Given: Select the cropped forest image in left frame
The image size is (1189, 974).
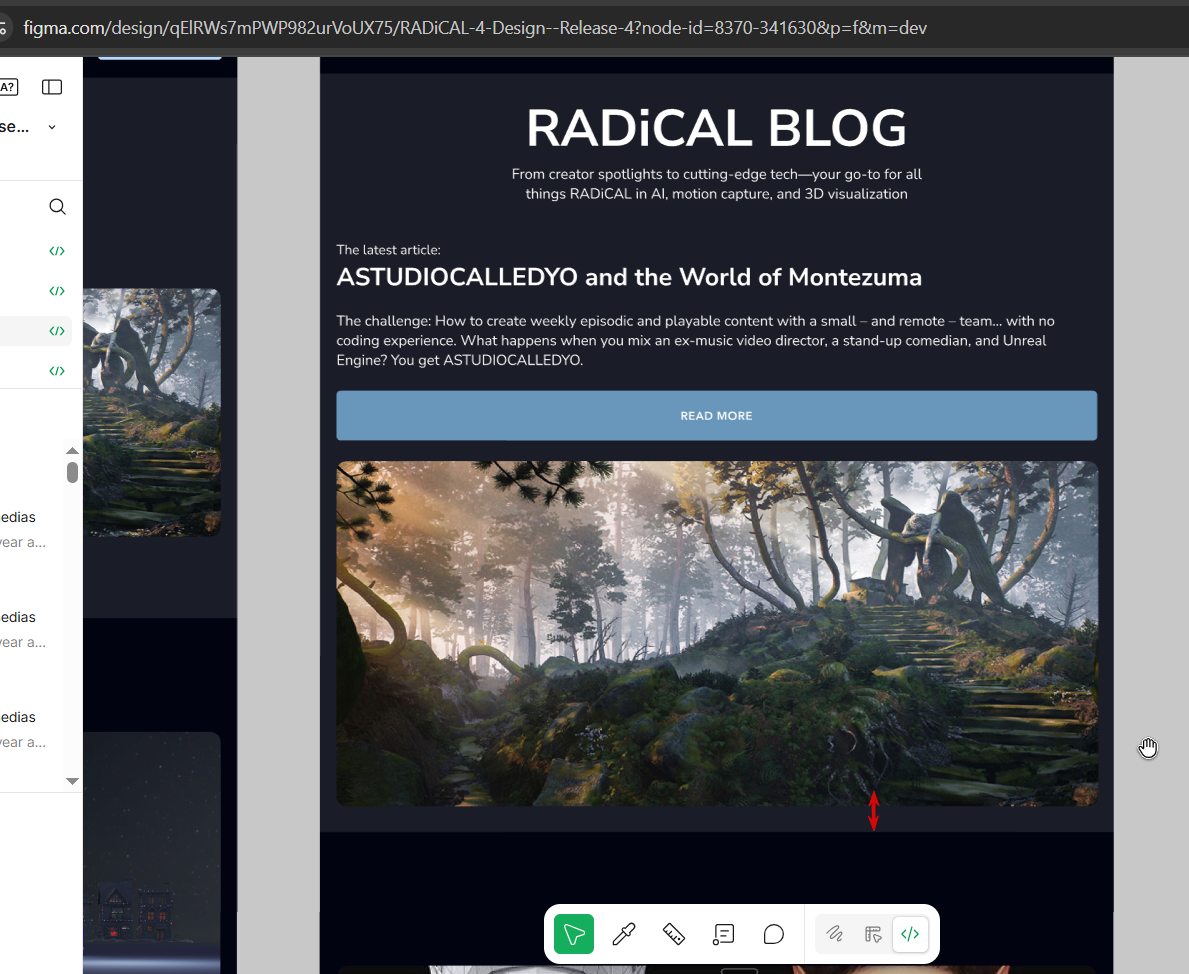Looking at the screenshot, I should pyautogui.click(x=152, y=412).
